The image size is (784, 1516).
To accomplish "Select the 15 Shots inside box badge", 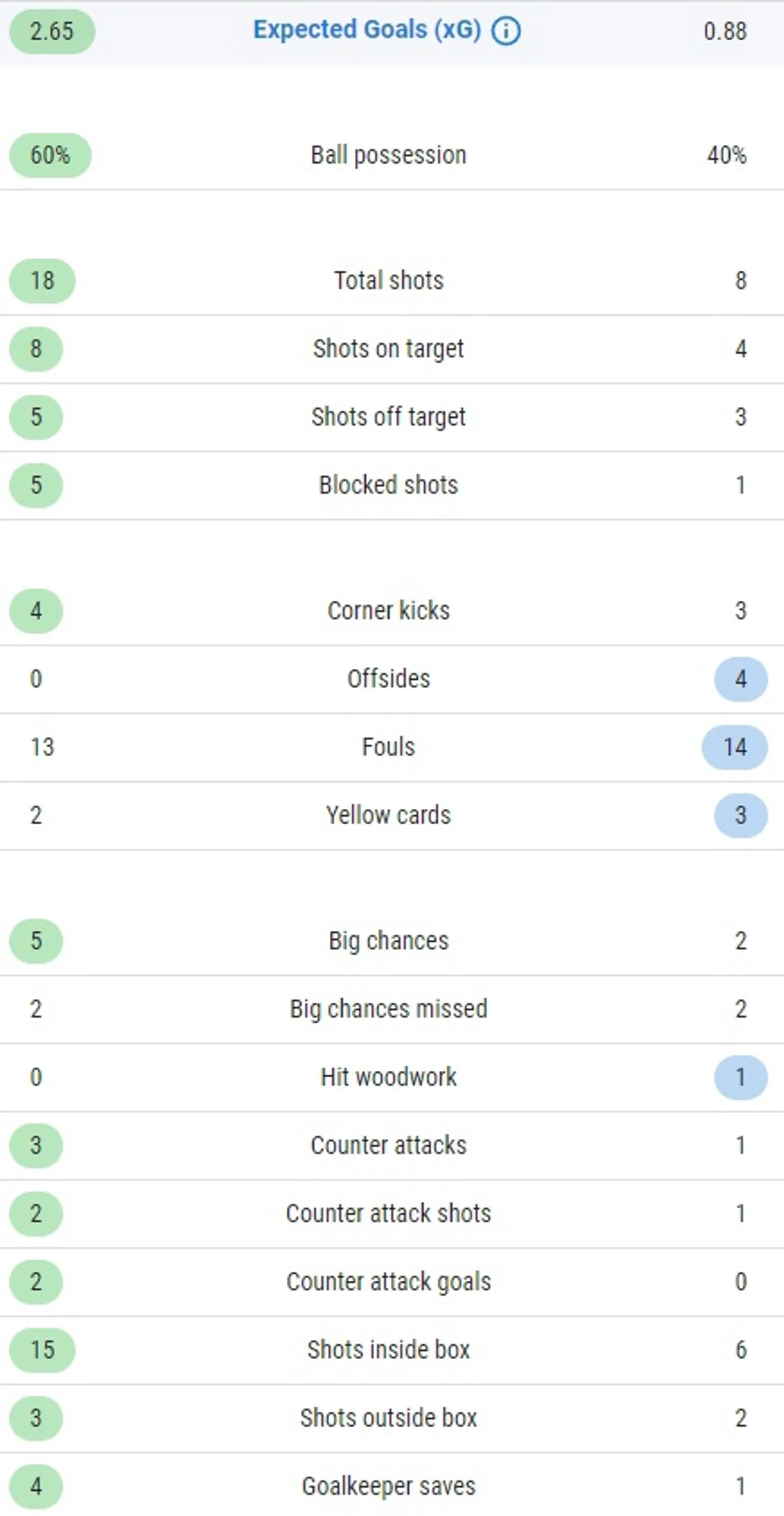I will point(42,1350).
